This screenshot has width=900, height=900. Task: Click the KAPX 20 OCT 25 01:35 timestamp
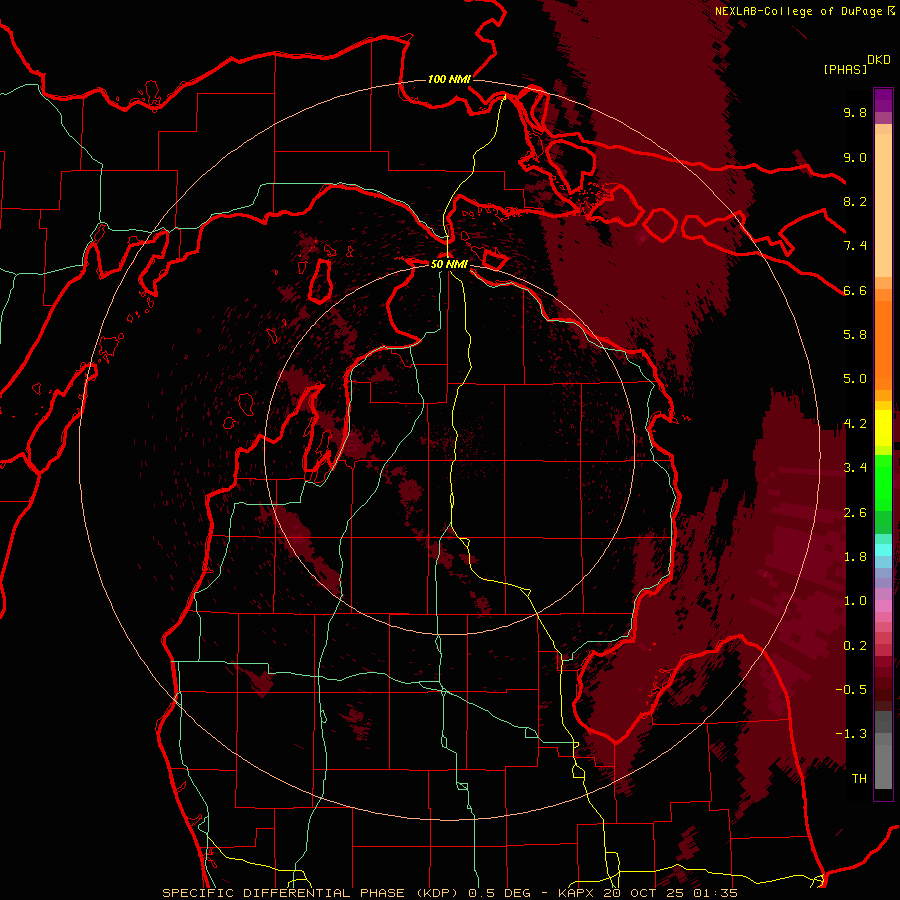[647, 893]
